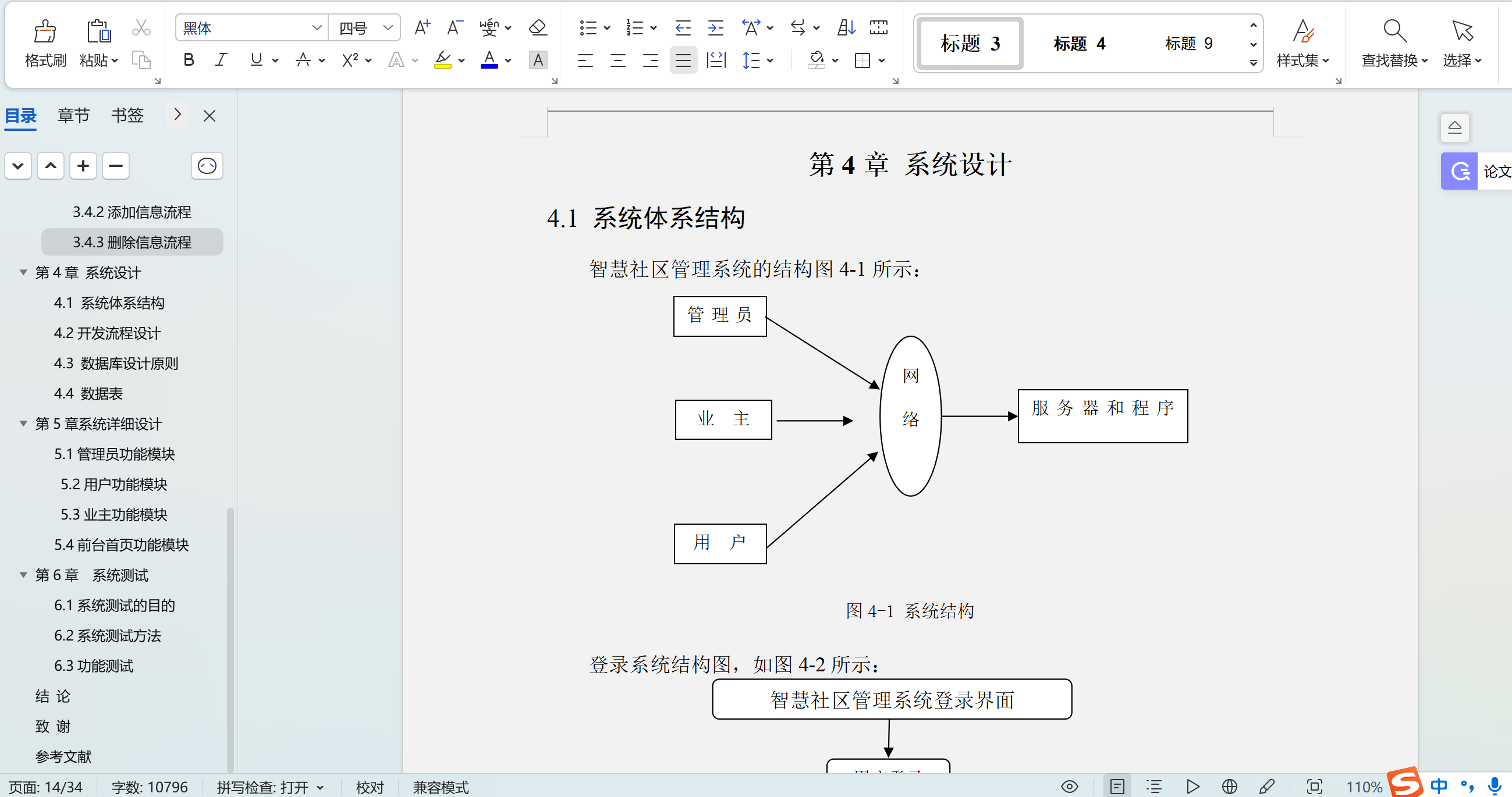Click 校对 in the status bar
The width and height of the screenshot is (1512, 797).
pyautogui.click(x=369, y=787)
